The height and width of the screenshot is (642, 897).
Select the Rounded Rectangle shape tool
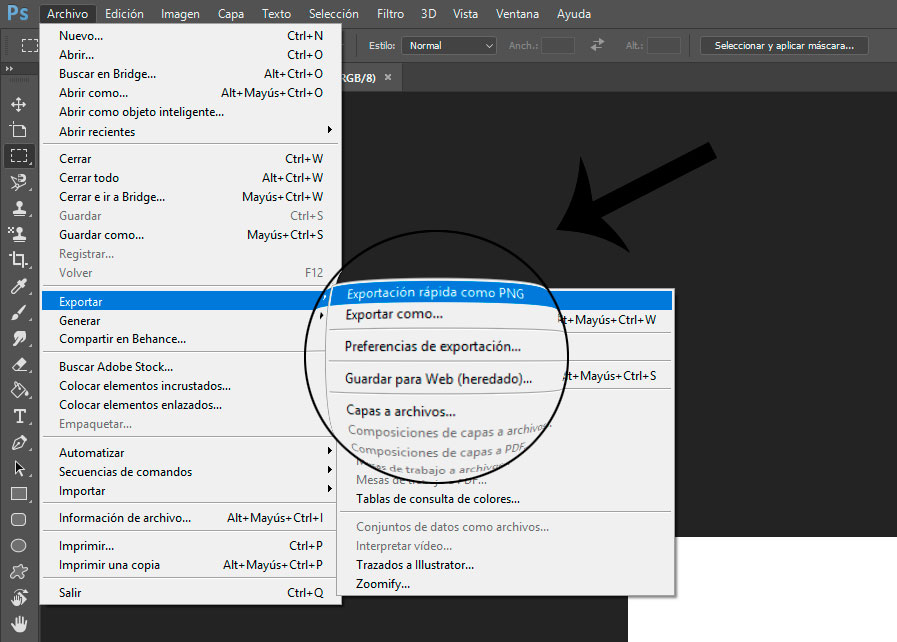pyautogui.click(x=18, y=520)
